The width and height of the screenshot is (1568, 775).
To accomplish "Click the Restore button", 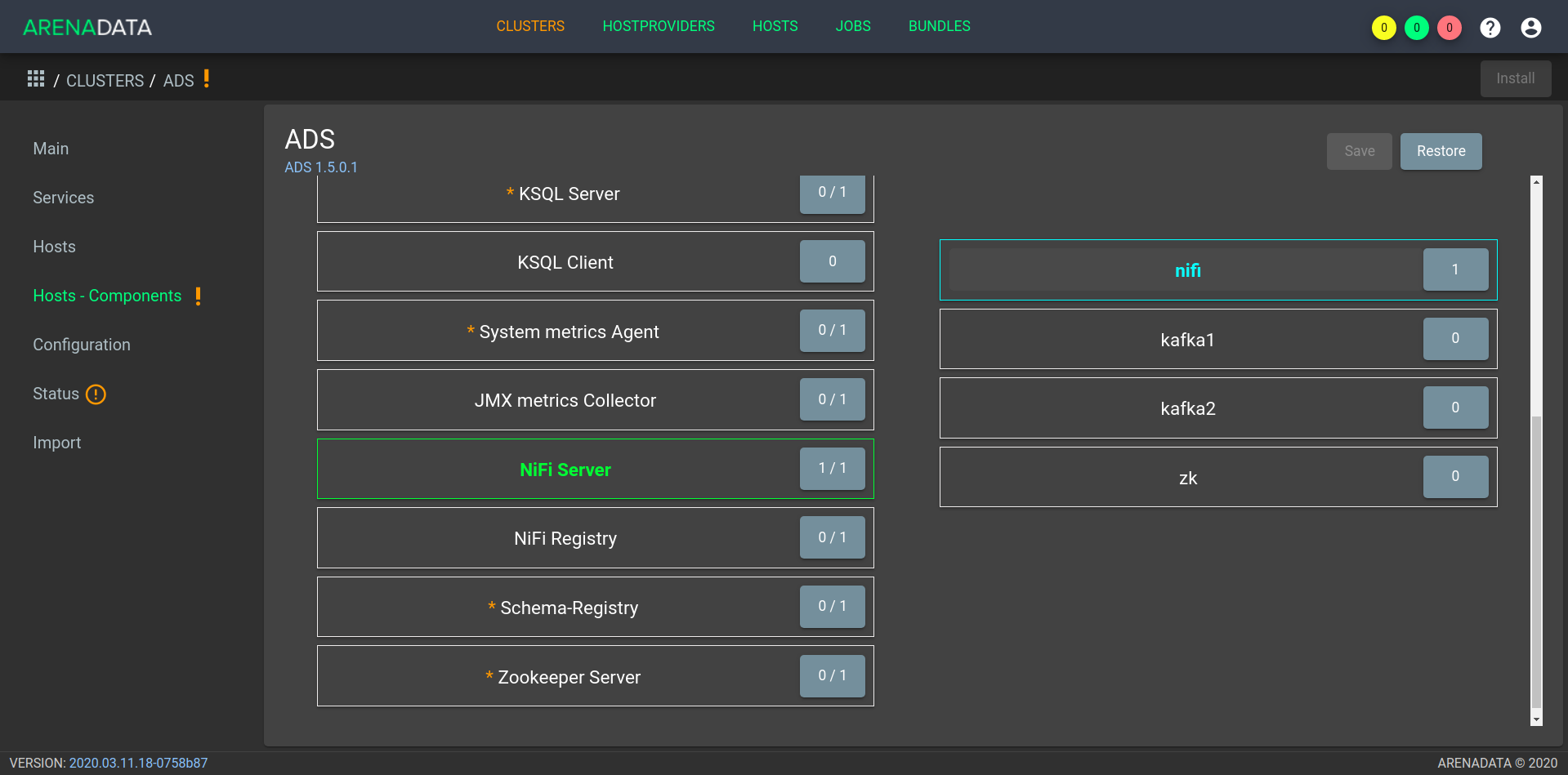I will (x=1441, y=151).
